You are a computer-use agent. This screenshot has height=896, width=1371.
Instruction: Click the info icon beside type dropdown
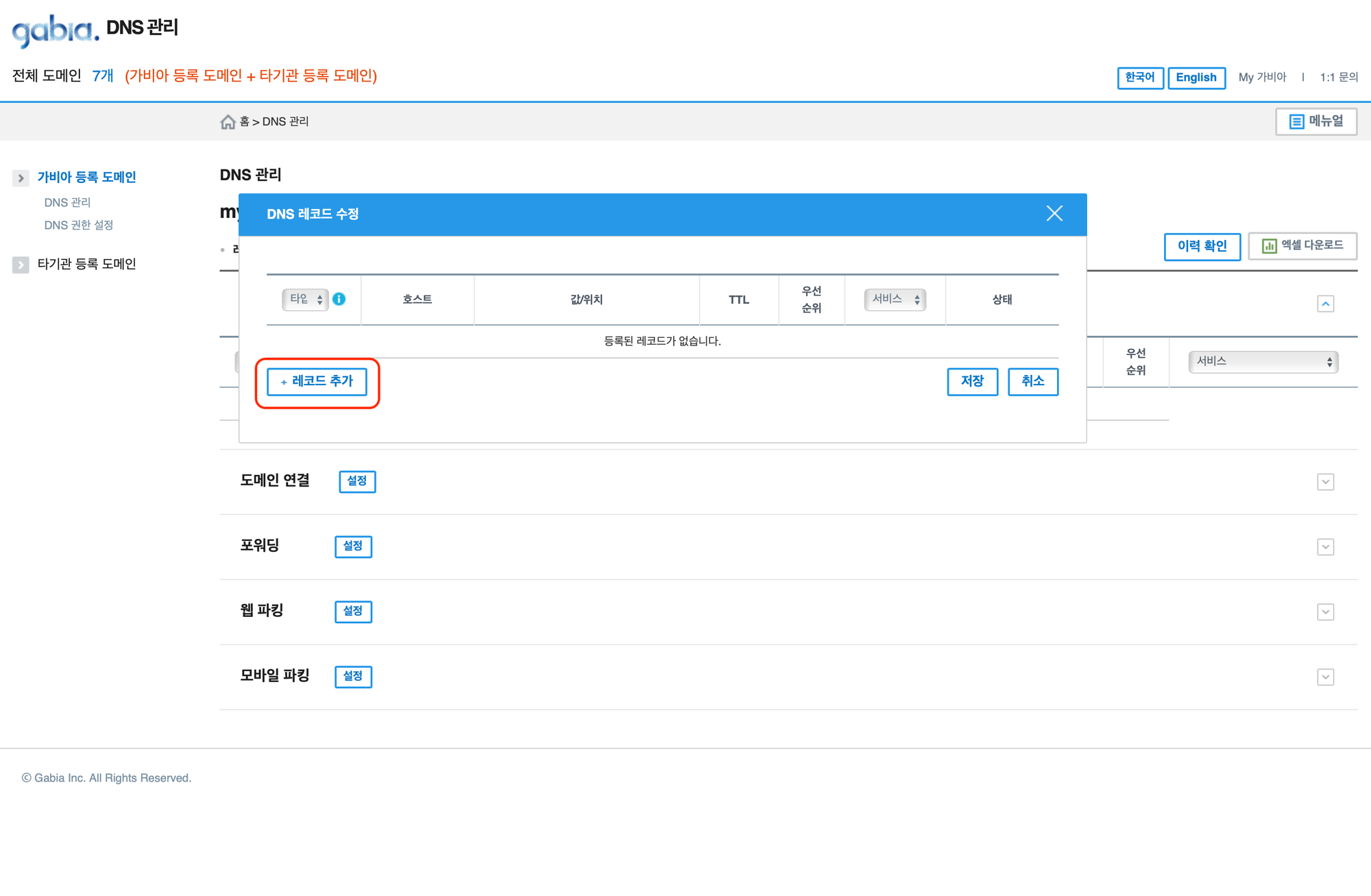point(339,299)
